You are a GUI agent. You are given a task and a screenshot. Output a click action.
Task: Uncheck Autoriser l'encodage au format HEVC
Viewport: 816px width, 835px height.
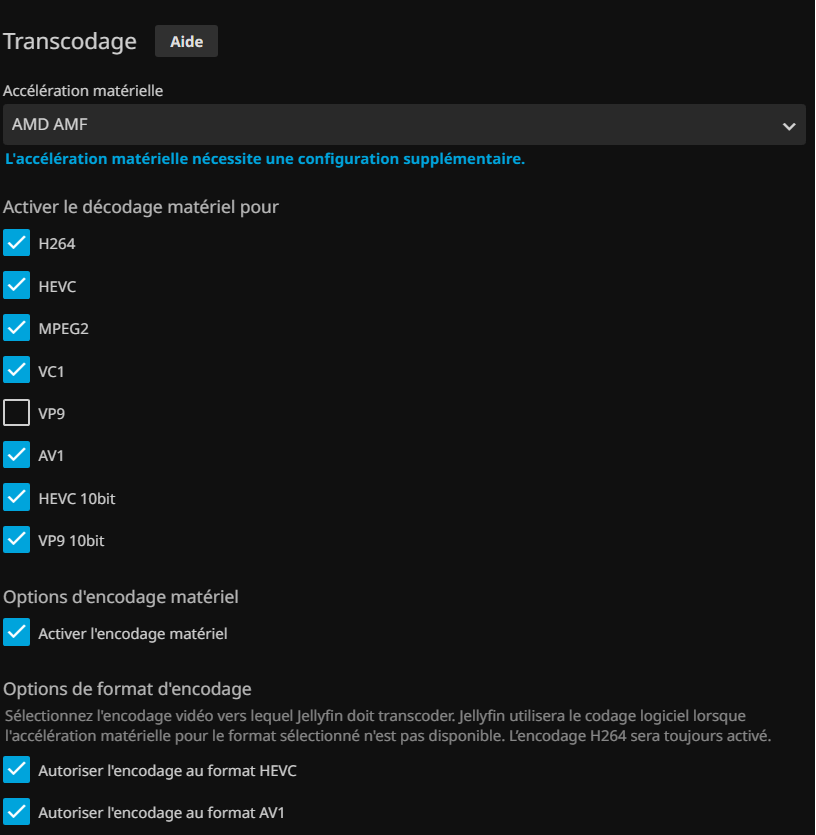point(17,771)
